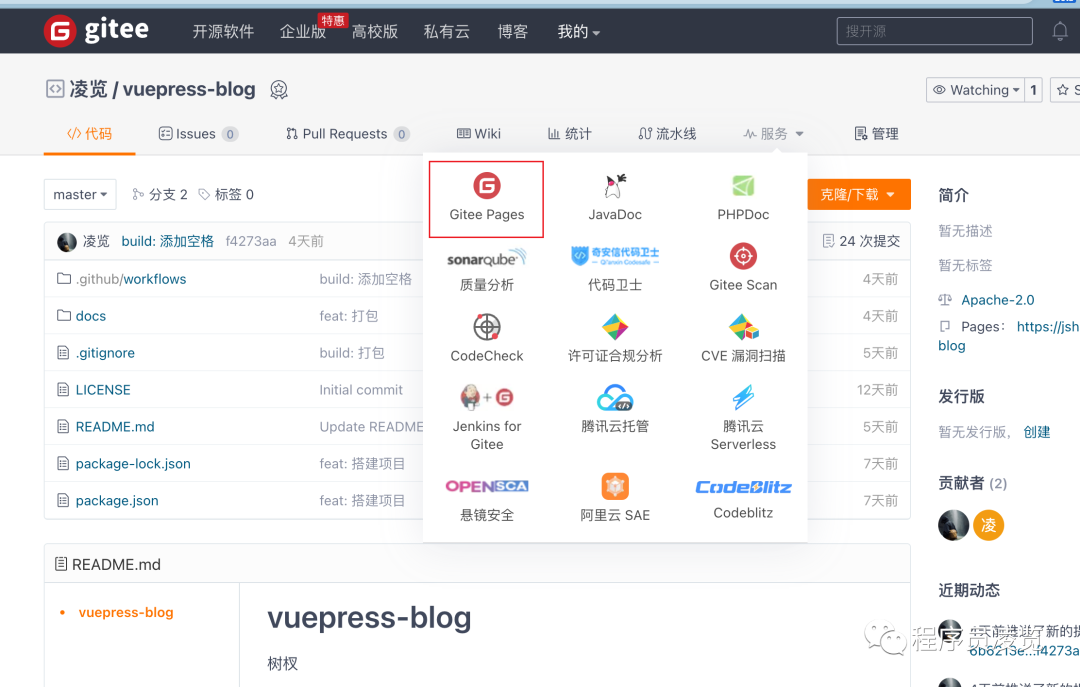Open Gitee Scan service

click(x=743, y=269)
